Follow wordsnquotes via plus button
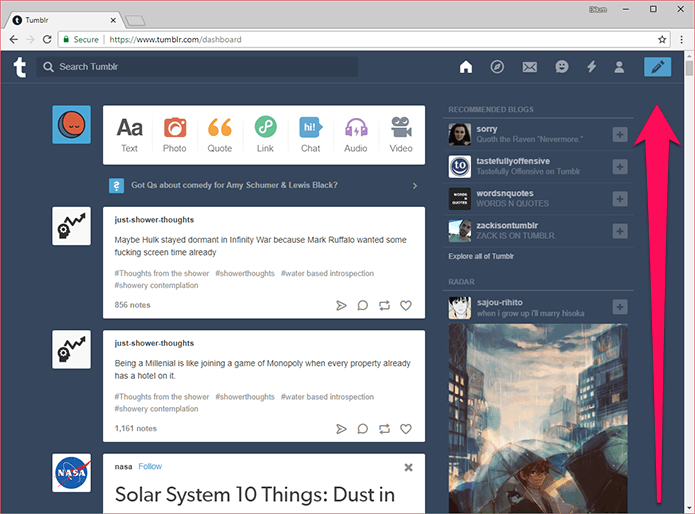Screen dimensions: 695x514 pyautogui.click(x=620, y=199)
